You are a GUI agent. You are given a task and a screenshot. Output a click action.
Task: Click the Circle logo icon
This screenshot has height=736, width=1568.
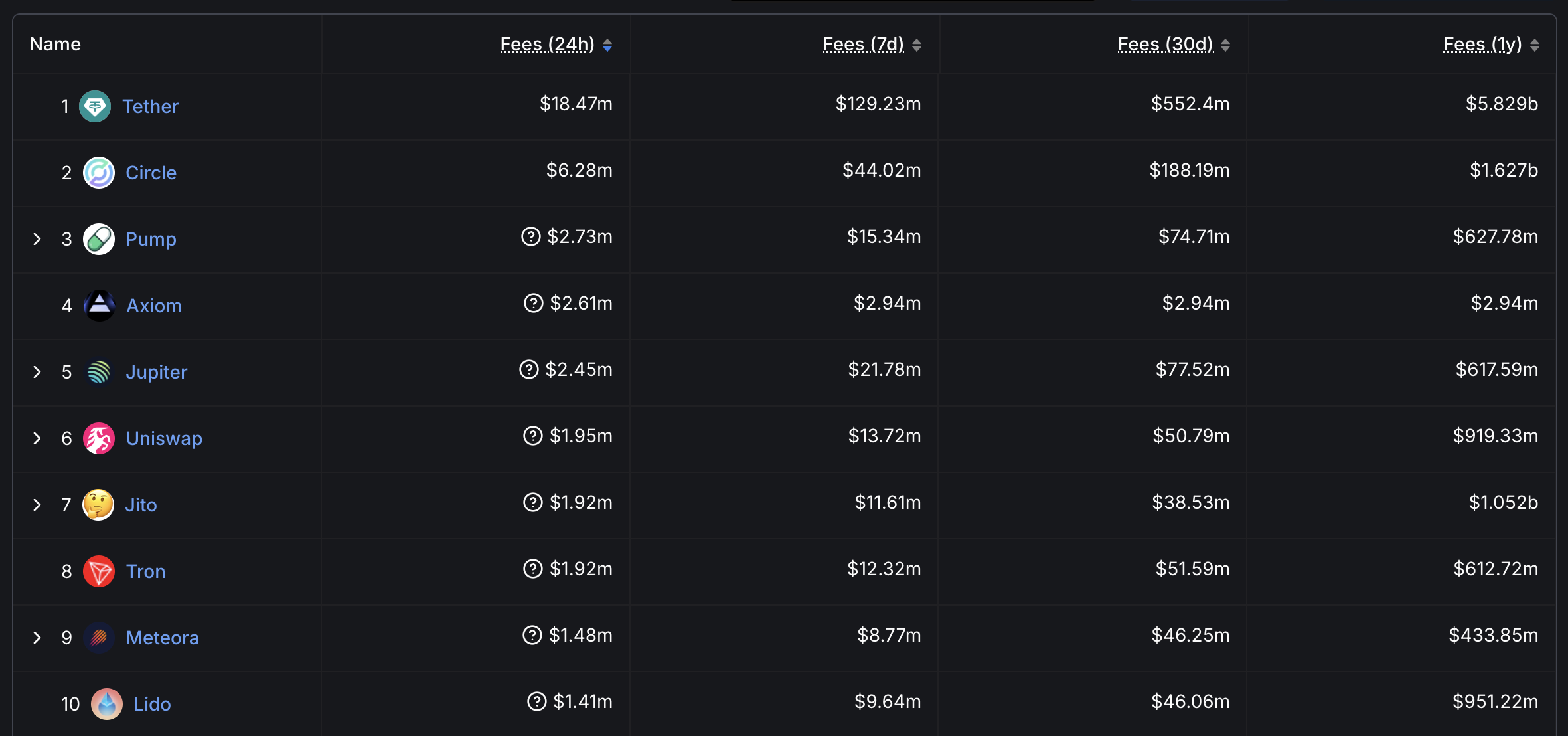point(99,173)
